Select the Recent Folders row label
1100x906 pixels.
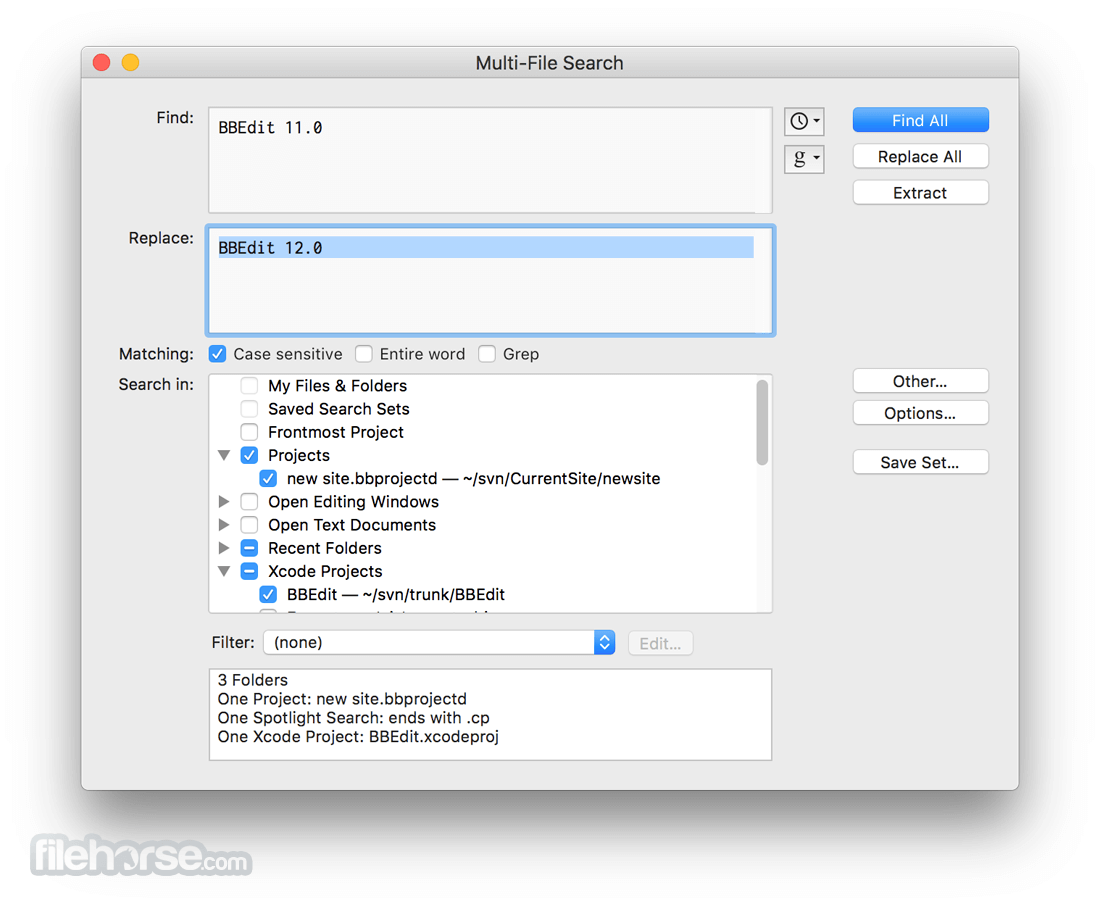tap(325, 548)
